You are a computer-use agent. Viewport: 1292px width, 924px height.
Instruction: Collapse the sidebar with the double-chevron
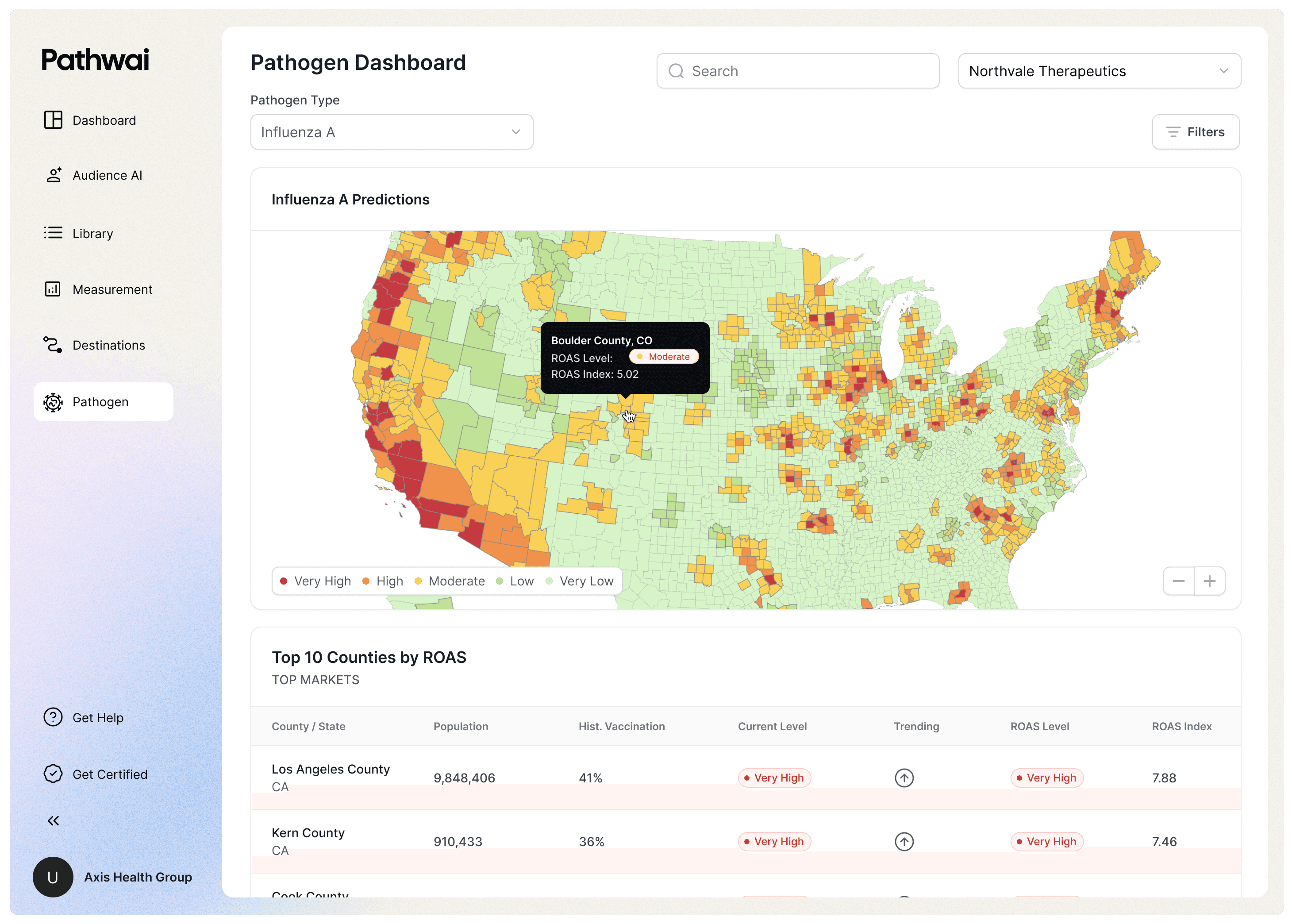[x=53, y=820]
